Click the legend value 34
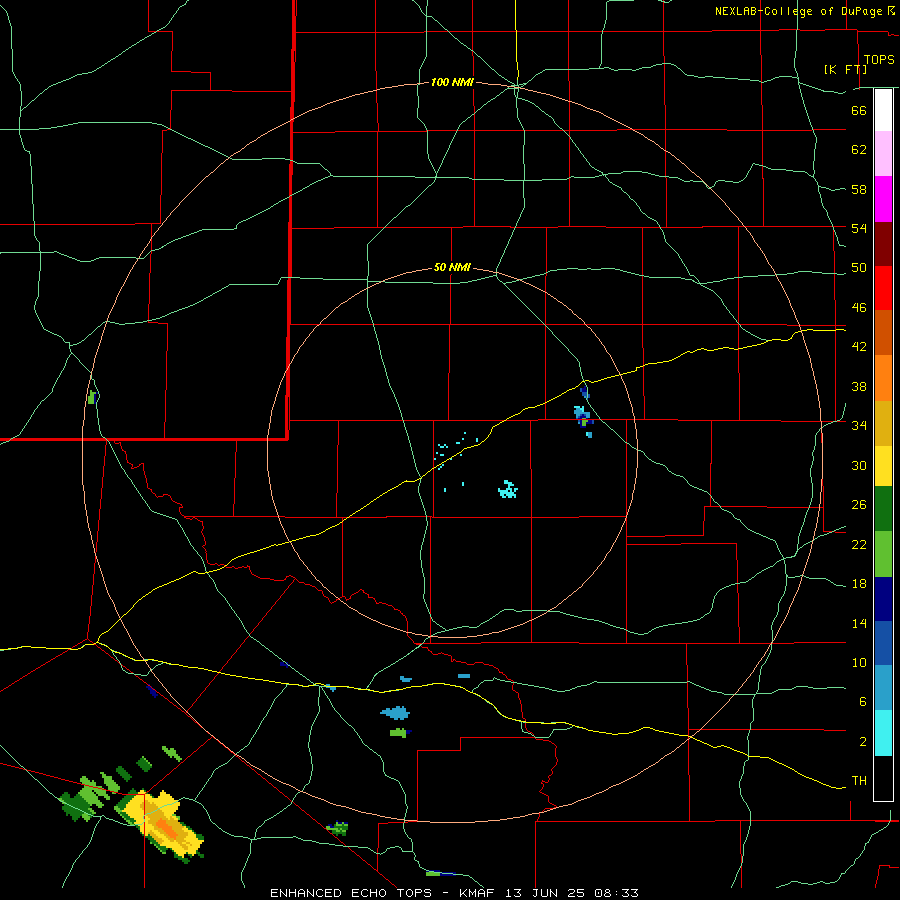 (859, 426)
